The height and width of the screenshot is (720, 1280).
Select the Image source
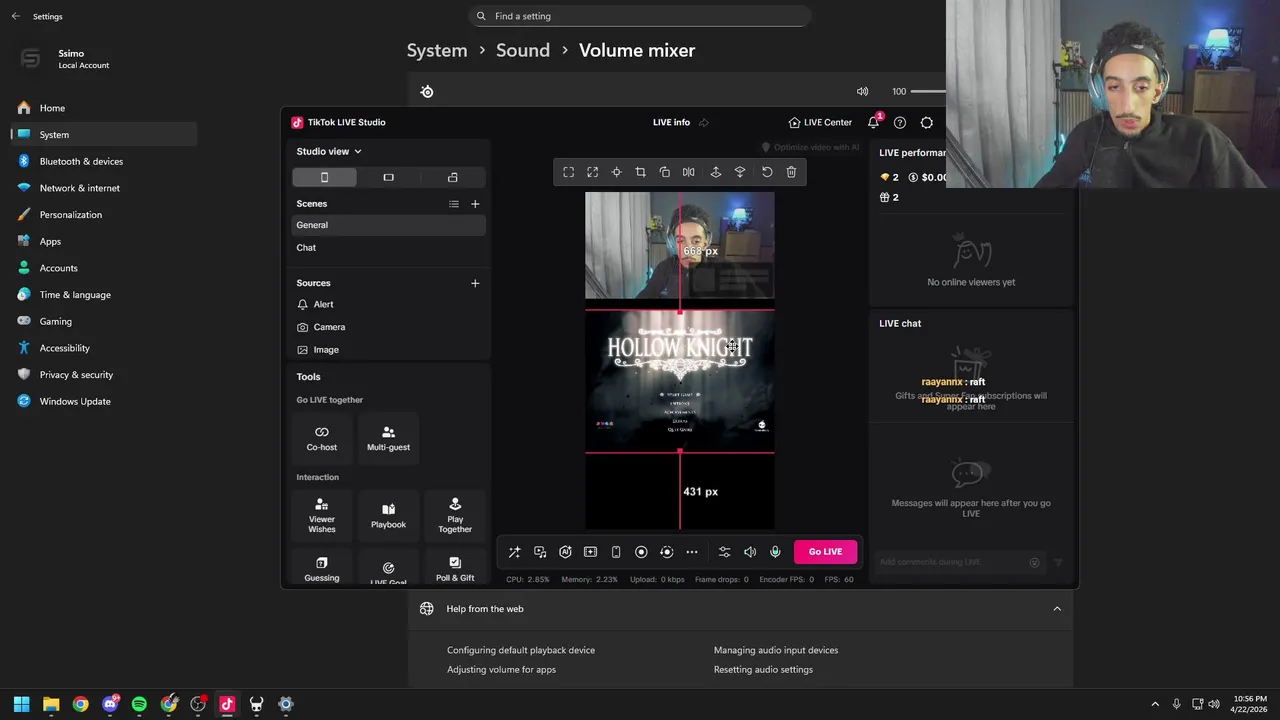pyautogui.click(x=389, y=350)
